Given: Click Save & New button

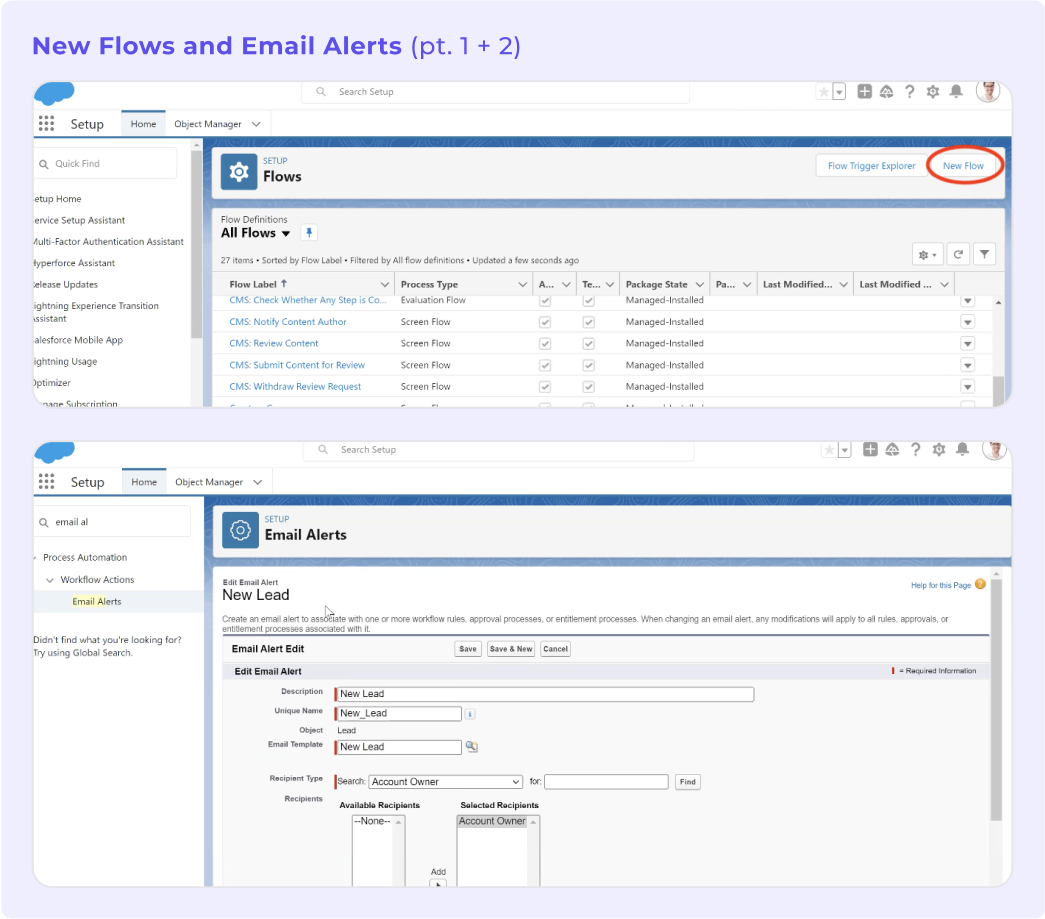Looking at the screenshot, I should click(x=511, y=649).
